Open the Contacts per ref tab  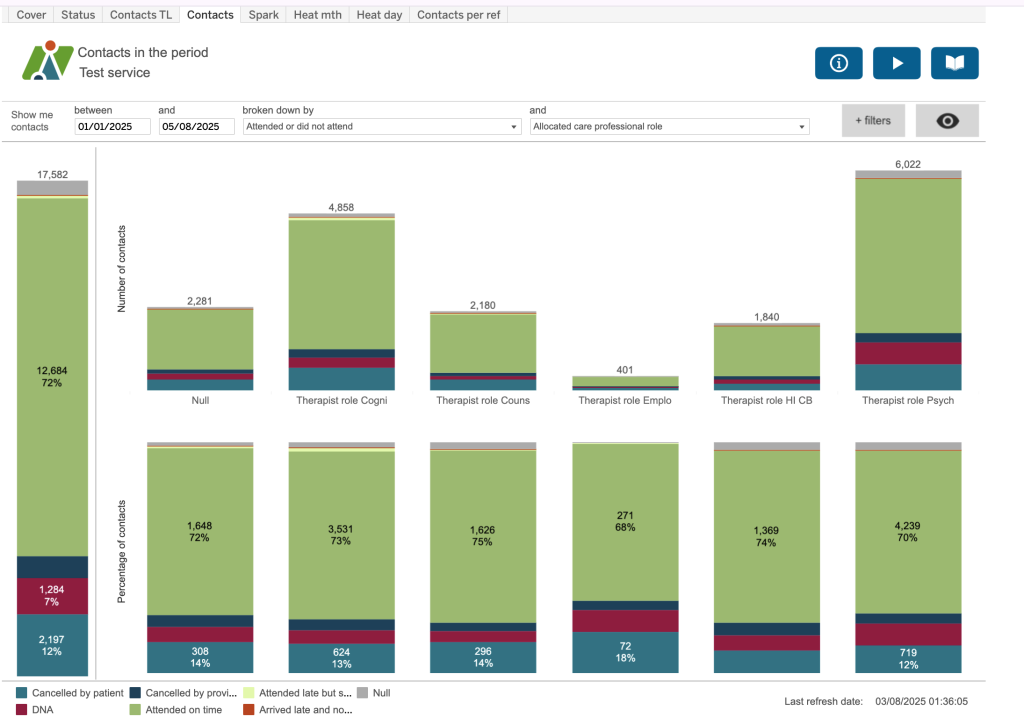tap(459, 15)
